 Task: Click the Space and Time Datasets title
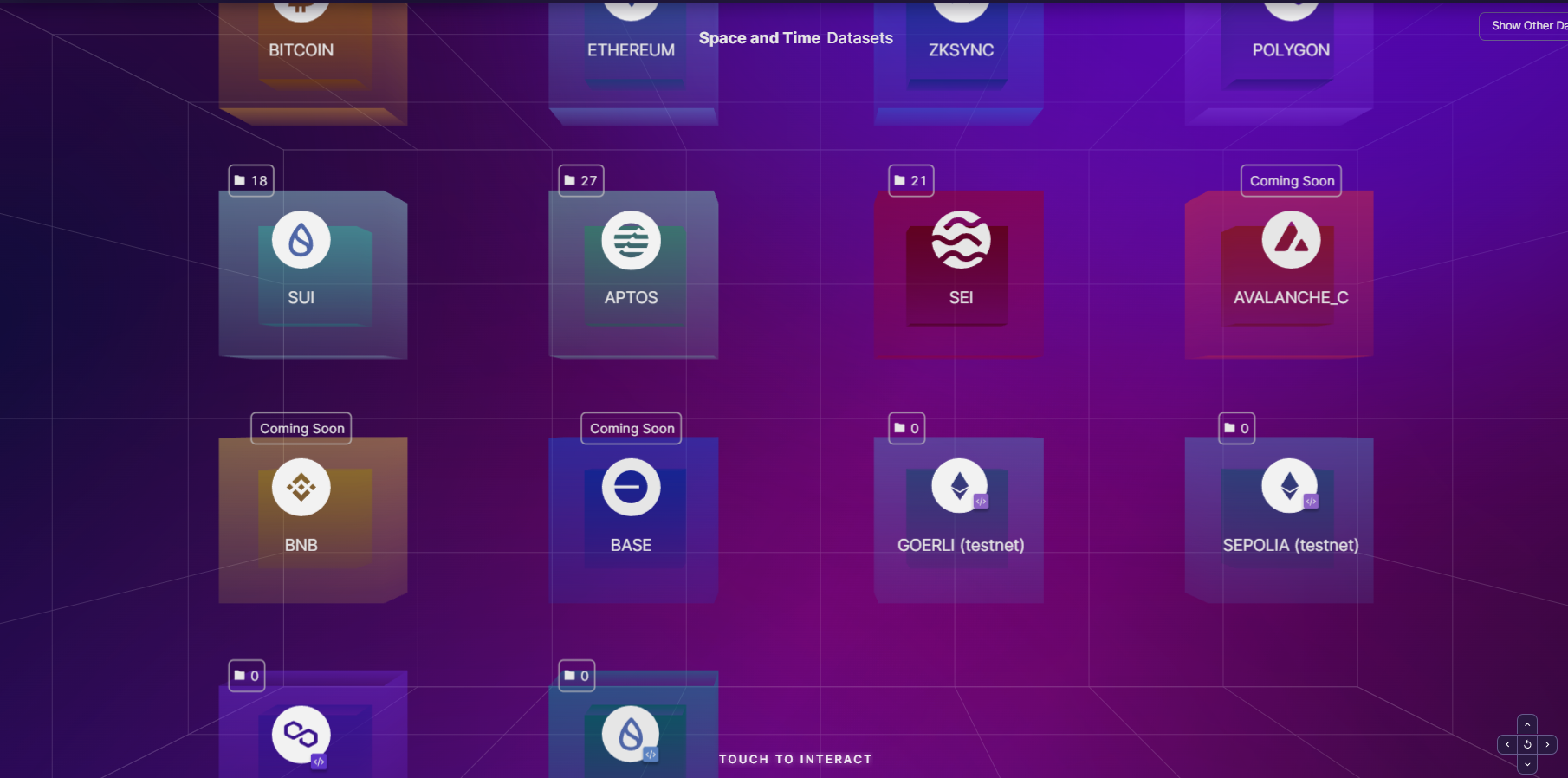coord(795,38)
